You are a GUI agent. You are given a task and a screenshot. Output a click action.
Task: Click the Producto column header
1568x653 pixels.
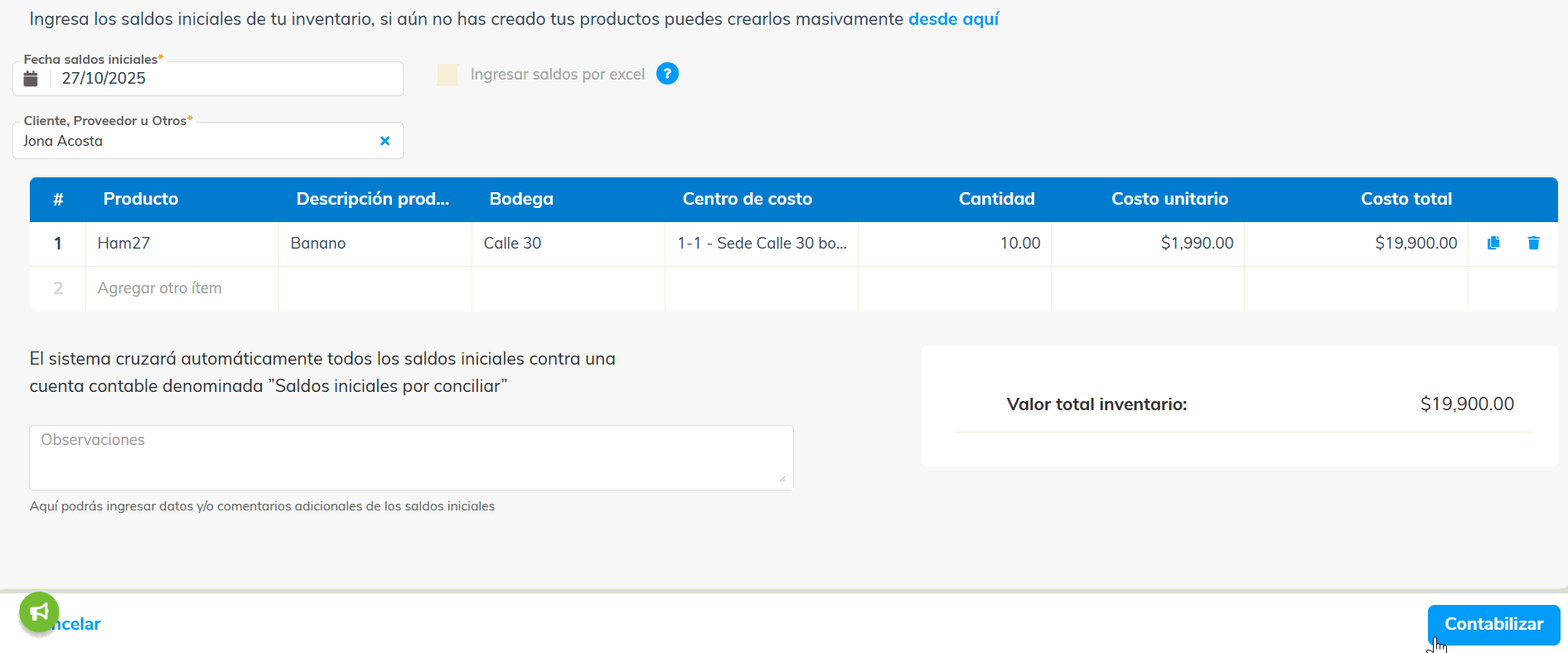(x=141, y=199)
